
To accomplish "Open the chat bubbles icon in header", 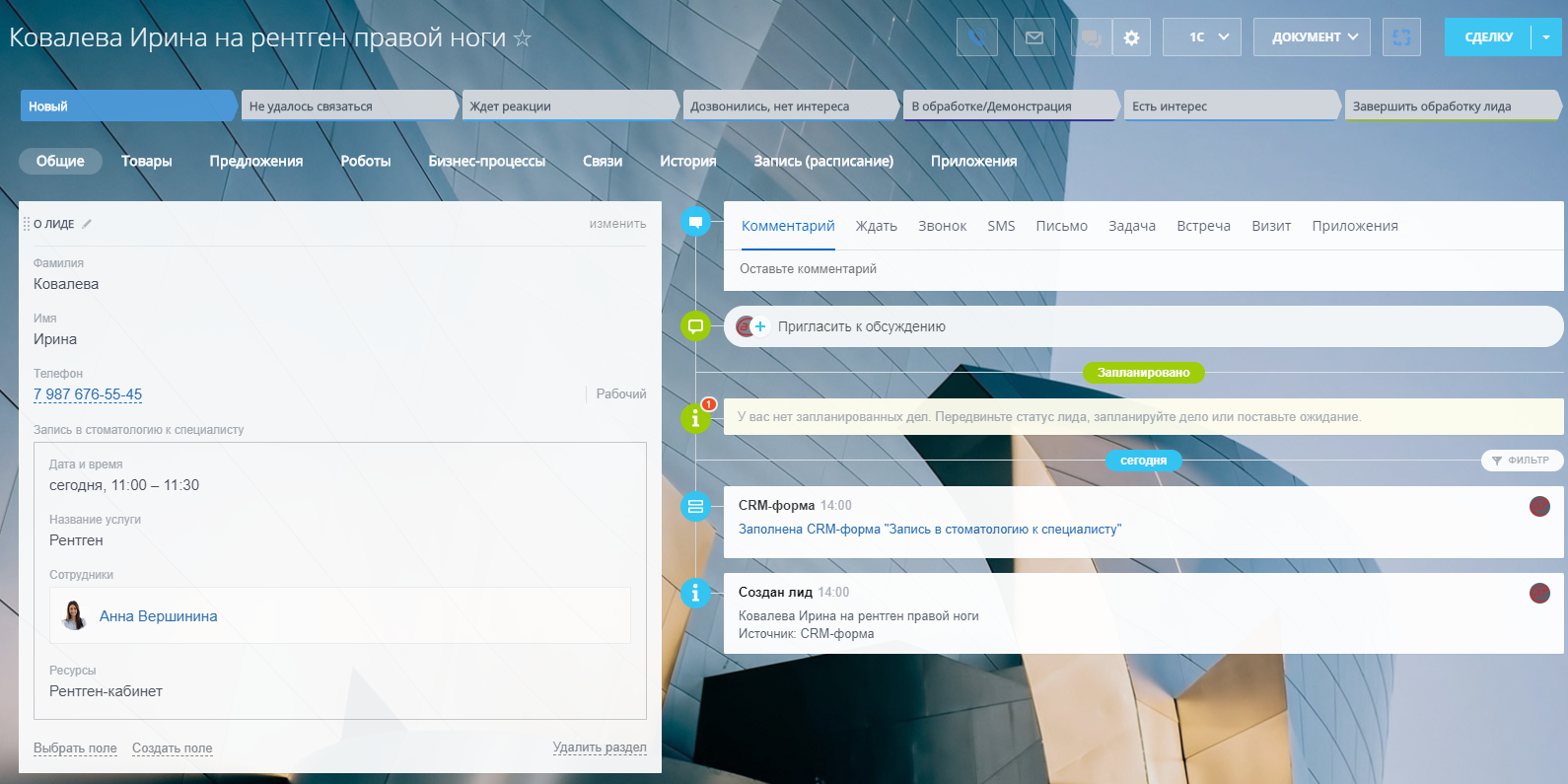I will point(1091,37).
